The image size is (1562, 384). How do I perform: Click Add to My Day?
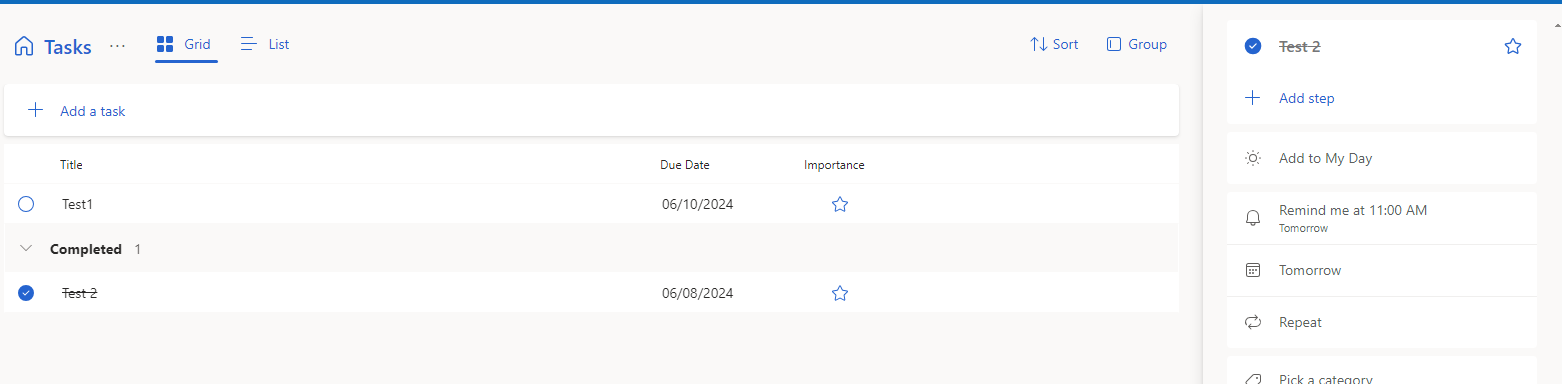[x=1326, y=158]
